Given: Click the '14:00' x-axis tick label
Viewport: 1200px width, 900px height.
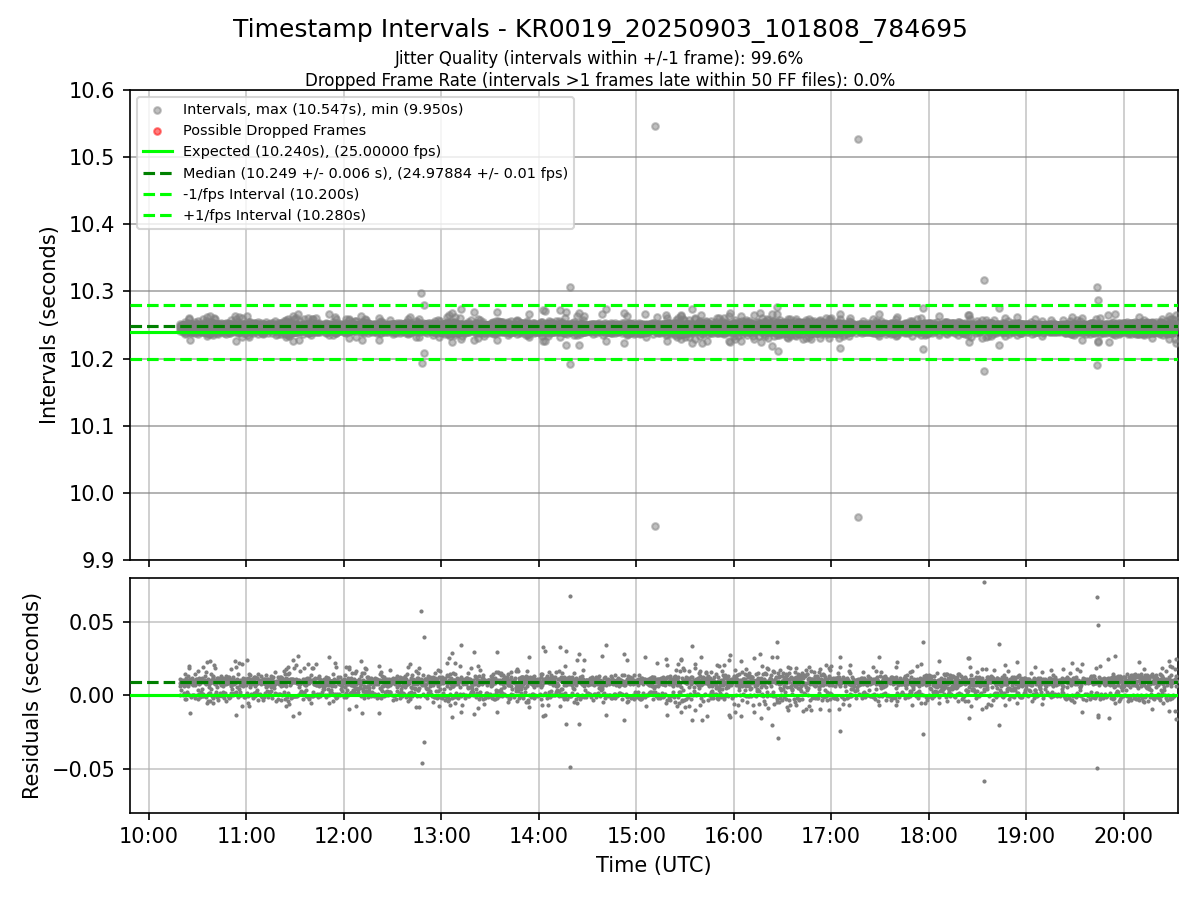Looking at the screenshot, I should [539, 835].
